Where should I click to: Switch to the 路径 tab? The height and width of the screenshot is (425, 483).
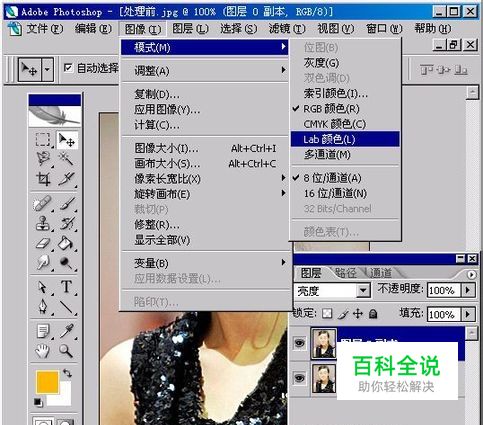point(345,273)
